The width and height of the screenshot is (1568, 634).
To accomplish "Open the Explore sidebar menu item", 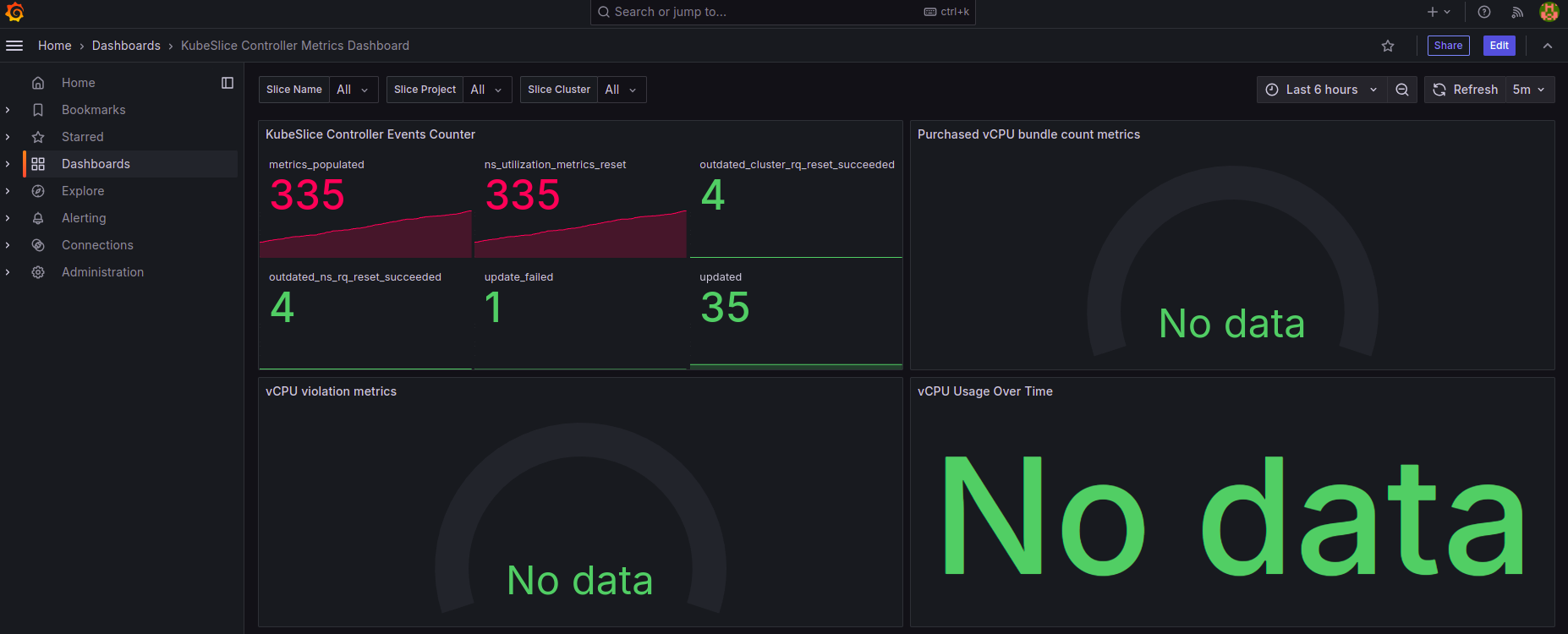I will click(83, 191).
